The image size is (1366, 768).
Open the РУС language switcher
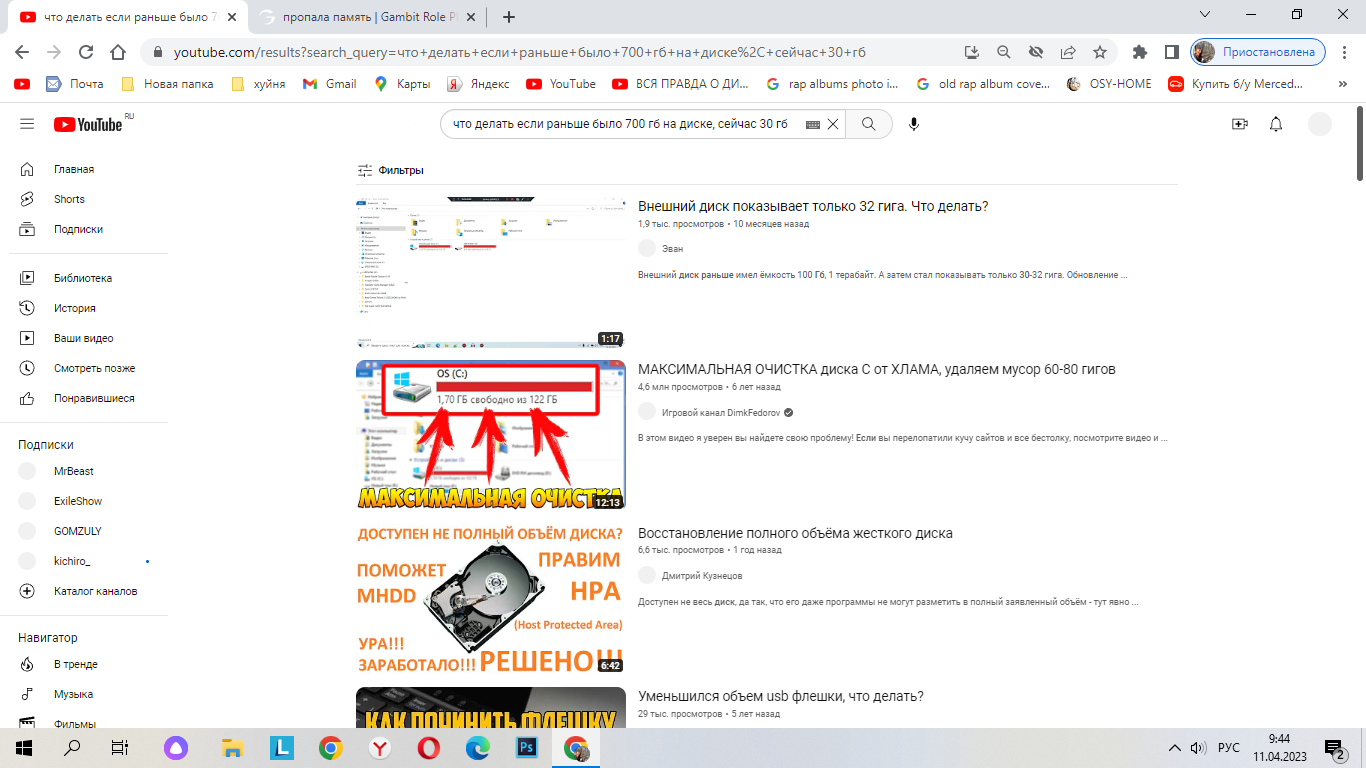1228,748
